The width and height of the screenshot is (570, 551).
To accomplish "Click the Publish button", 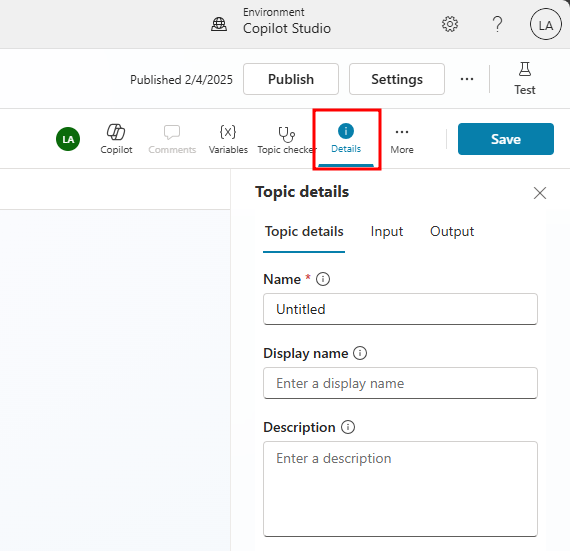I will point(291,79).
